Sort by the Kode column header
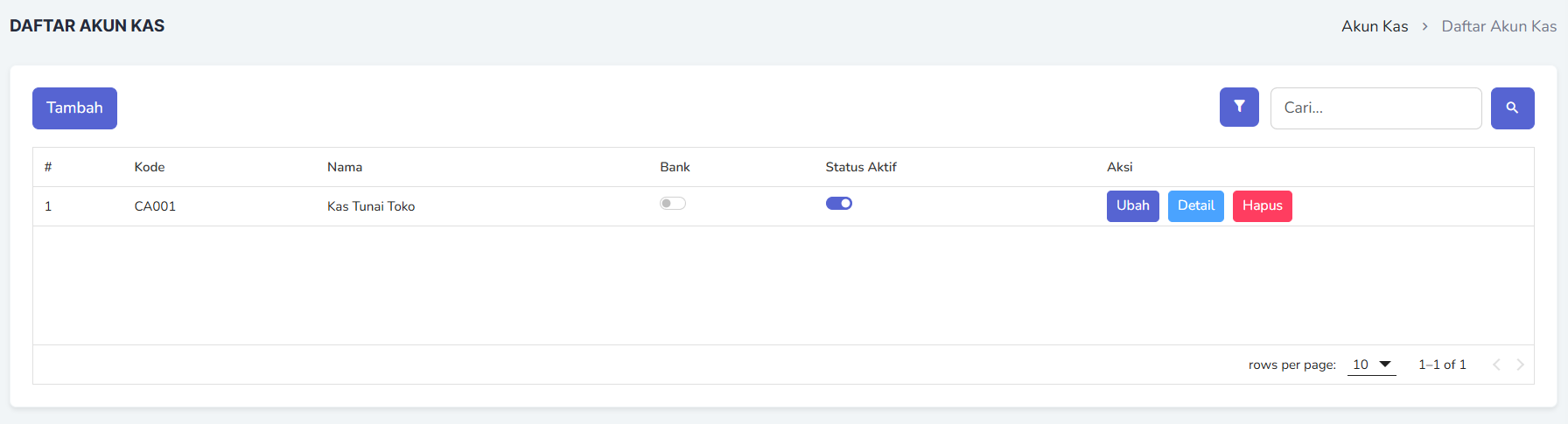The height and width of the screenshot is (424, 1568). [150, 167]
